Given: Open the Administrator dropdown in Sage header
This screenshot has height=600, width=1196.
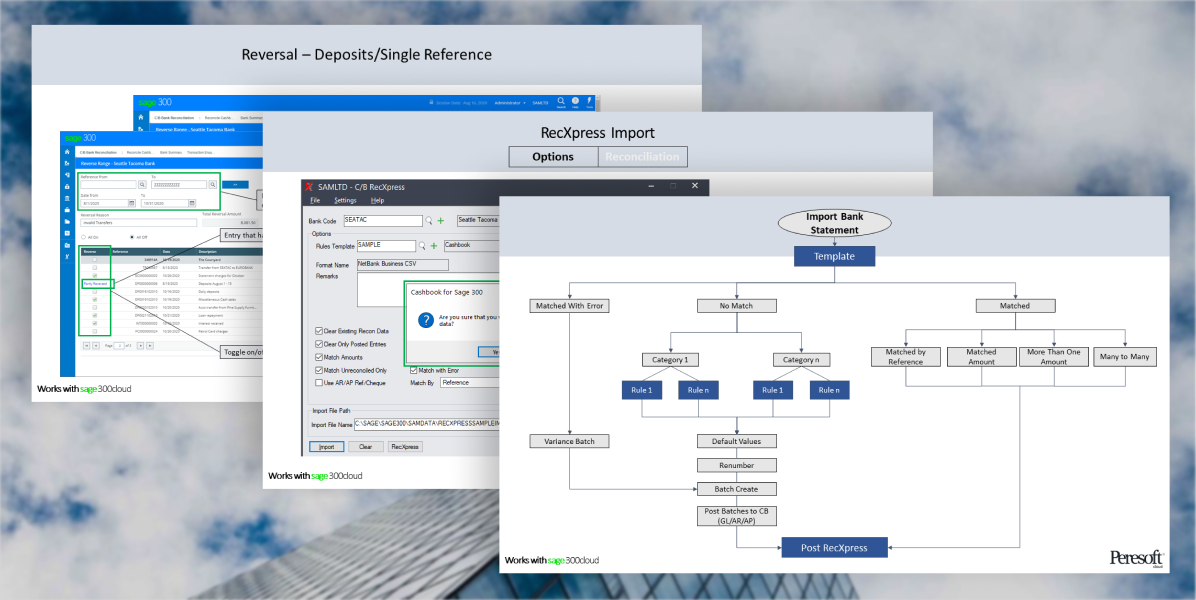Looking at the screenshot, I should pyautogui.click(x=510, y=103).
